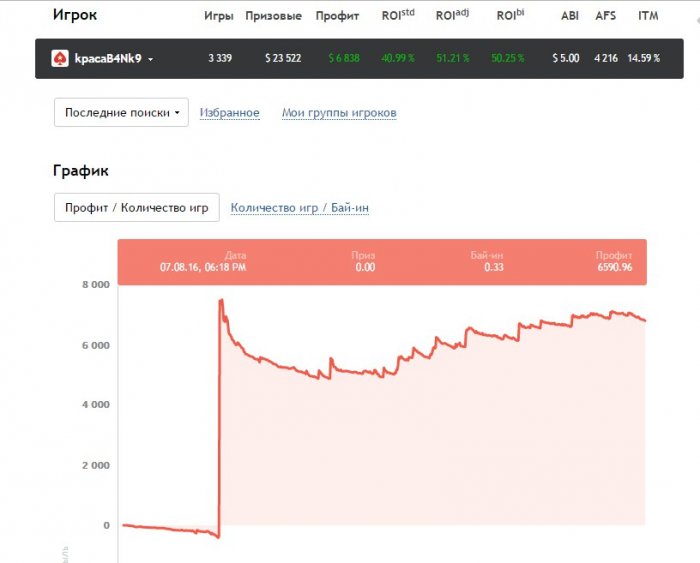Click the tooltip prize value 0.00

[365, 267]
